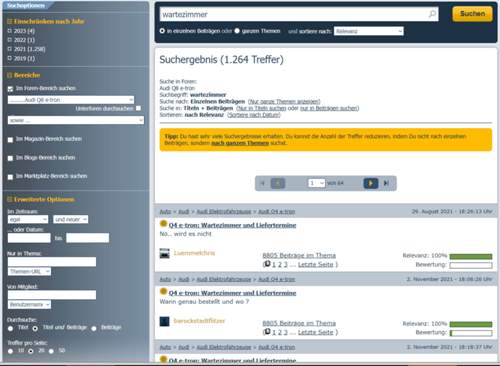This screenshot has width=500, height=366.
Task: Click the 'Nur in Thema' input field
Action: (x=52, y=262)
